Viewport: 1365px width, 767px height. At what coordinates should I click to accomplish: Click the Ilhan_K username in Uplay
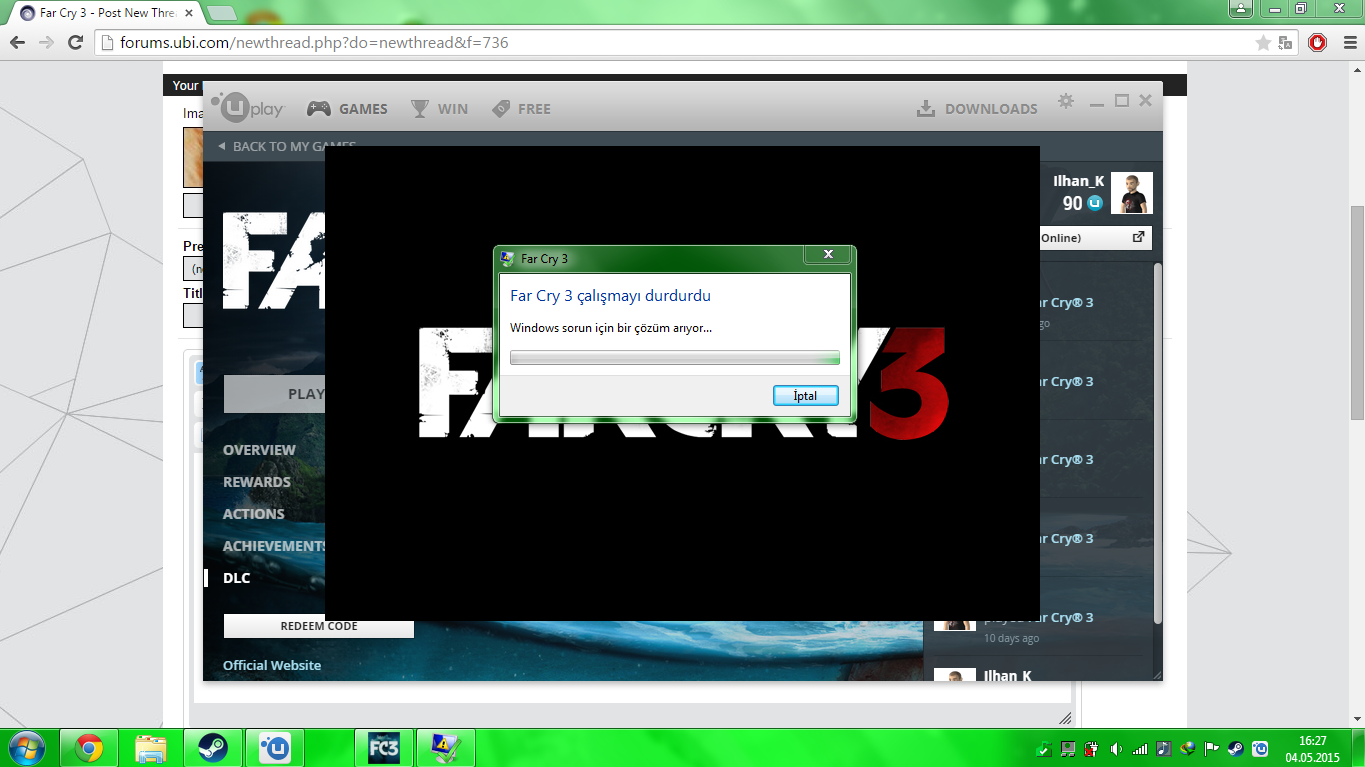tap(1078, 181)
